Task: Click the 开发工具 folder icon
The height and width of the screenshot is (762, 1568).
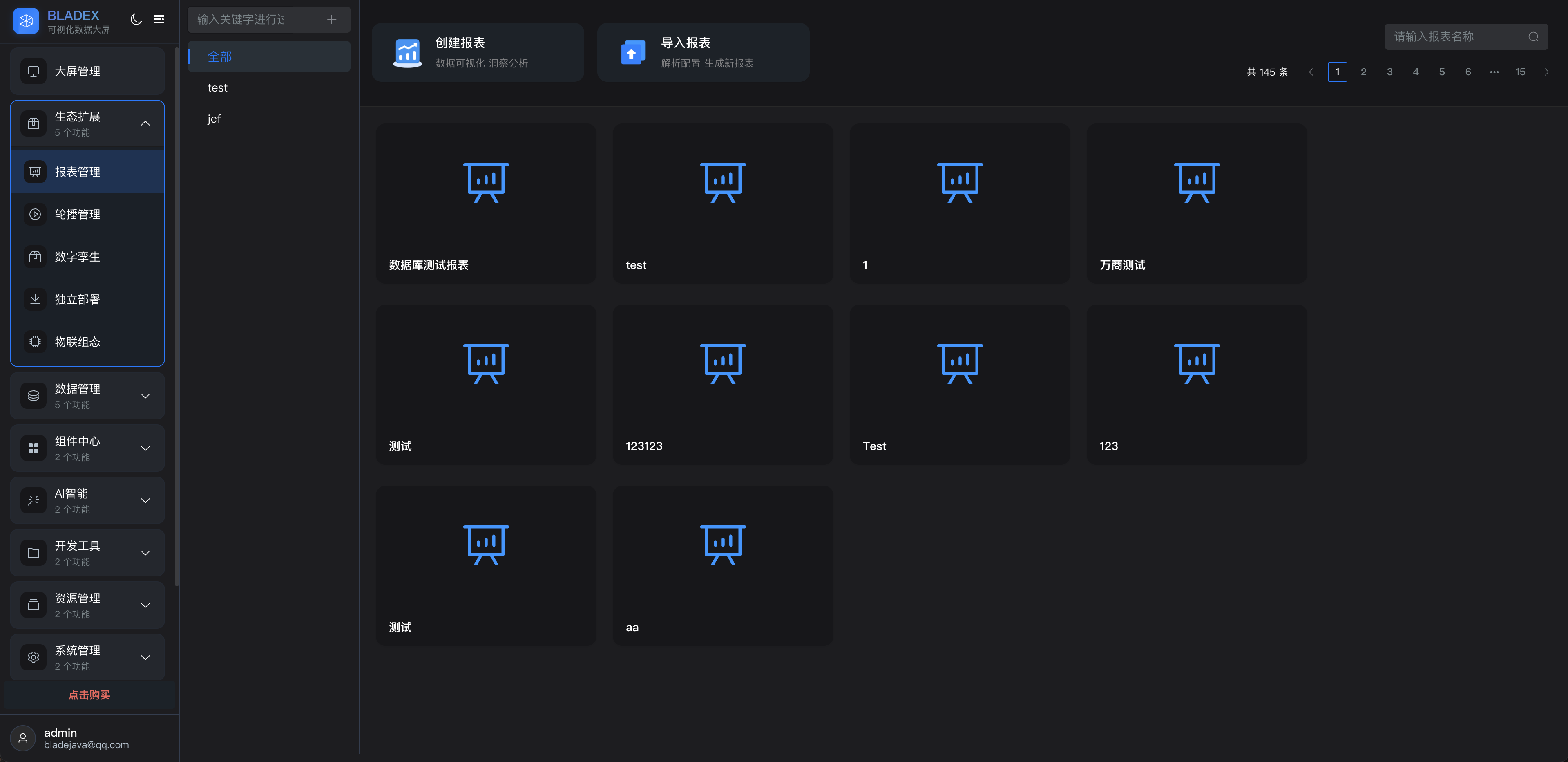Action: pyautogui.click(x=34, y=553)
